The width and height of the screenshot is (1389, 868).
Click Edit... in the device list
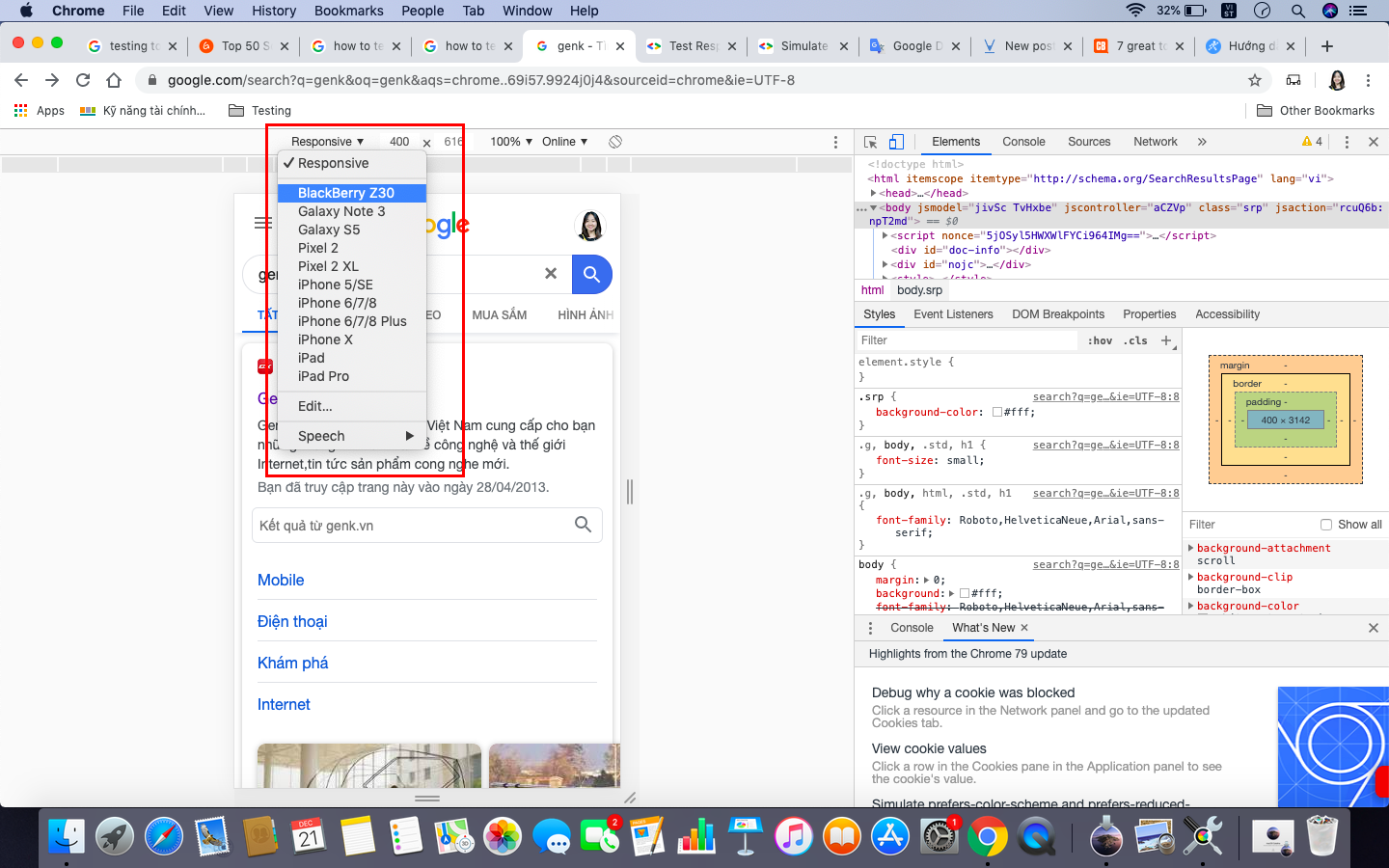click(x=352, y=406)
